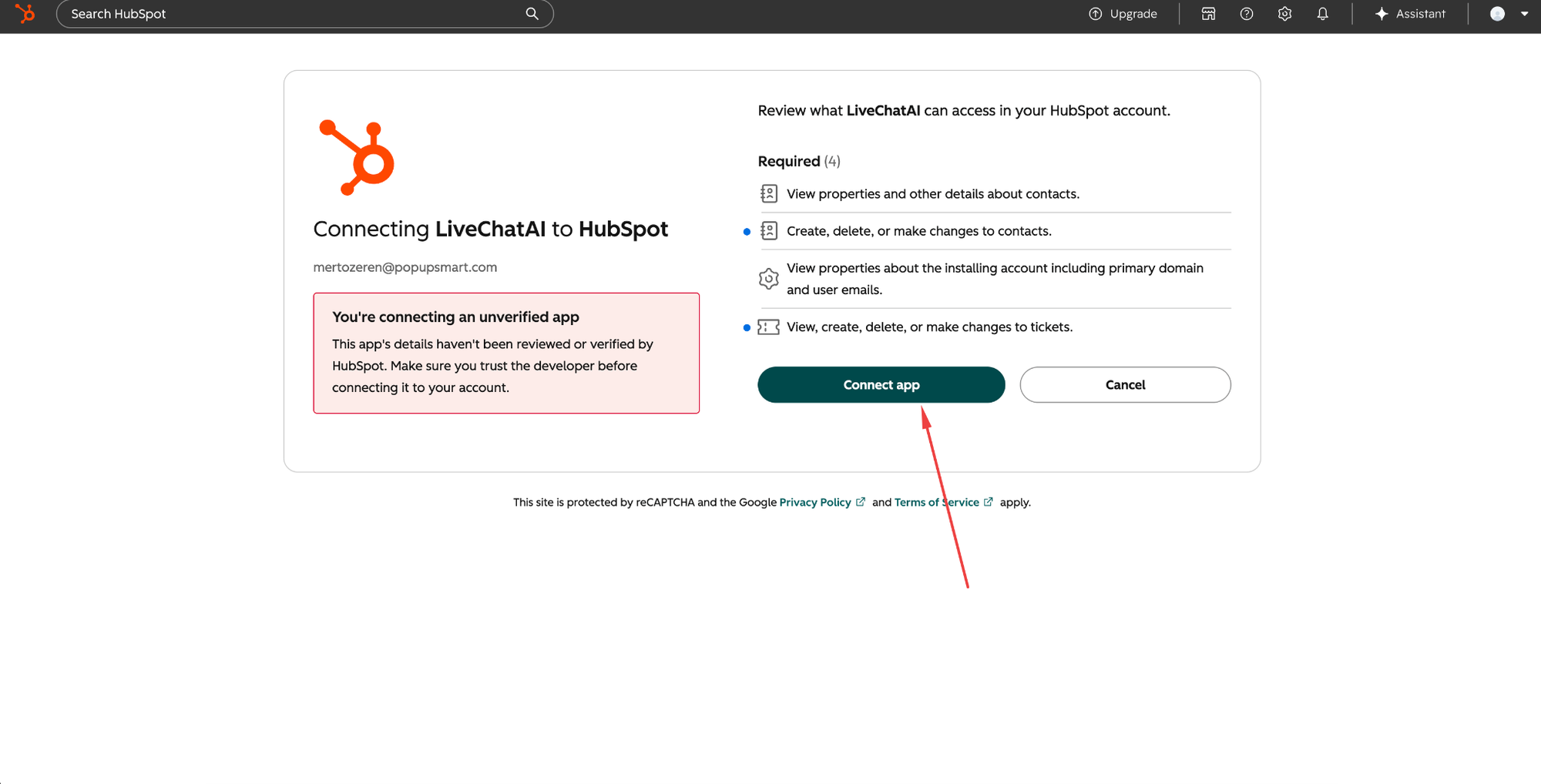Click the search magnifier icon
1541x784 pixels.
[532, 14]
